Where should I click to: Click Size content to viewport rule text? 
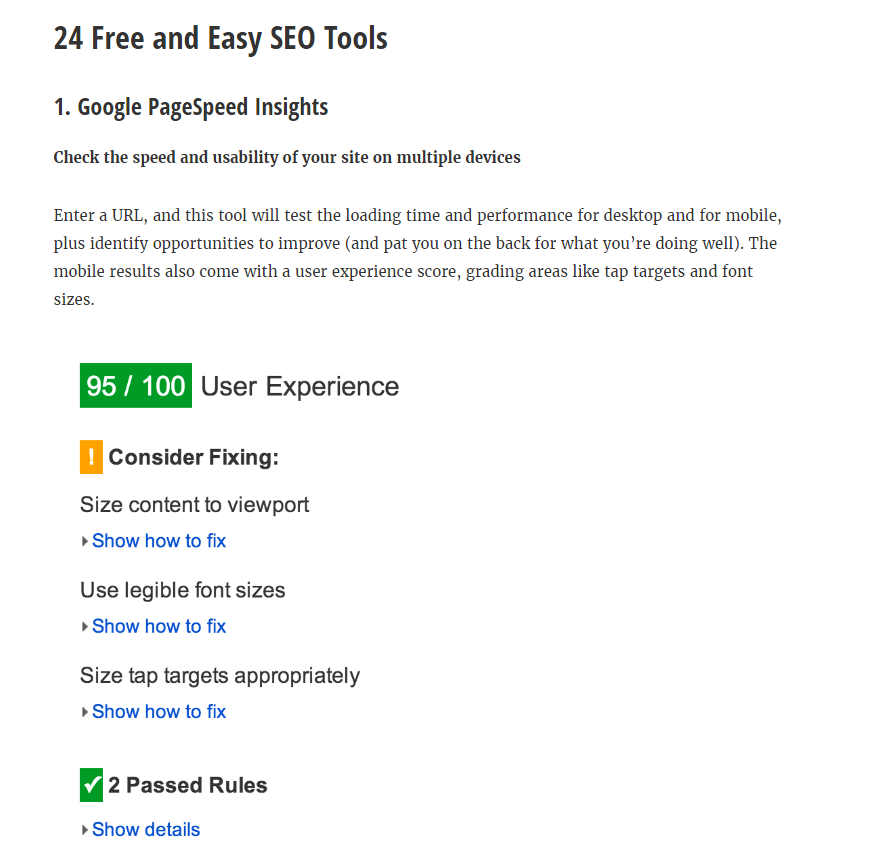(x=195, y=505)
